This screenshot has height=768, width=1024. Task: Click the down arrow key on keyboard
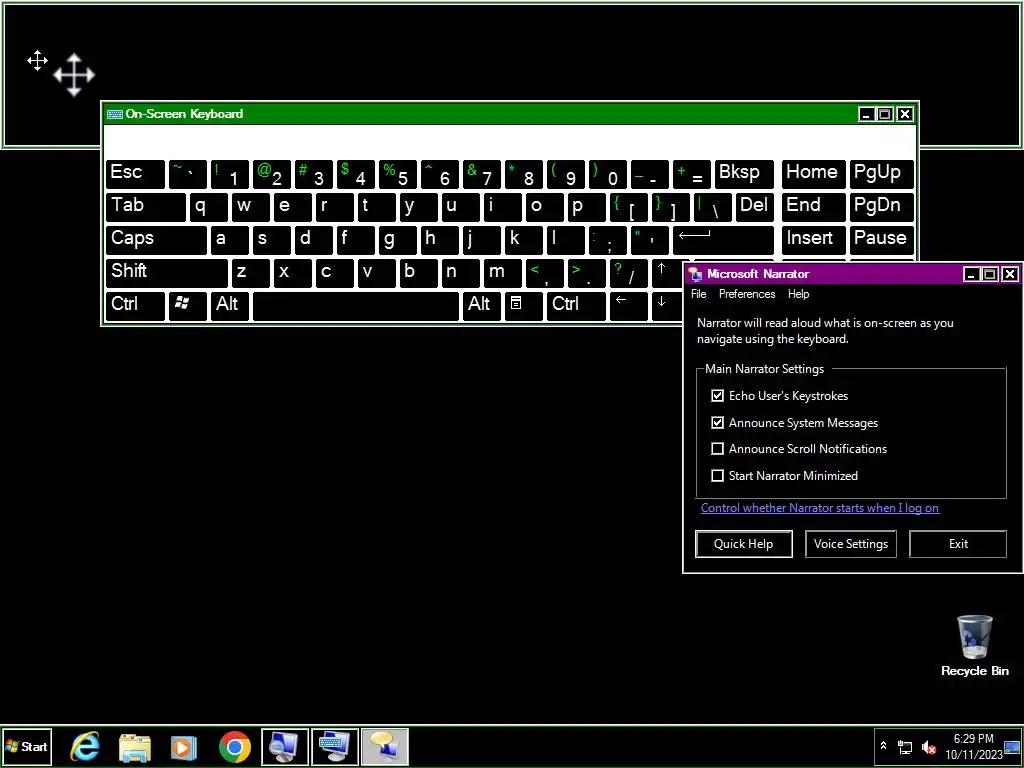coord(666,305)
